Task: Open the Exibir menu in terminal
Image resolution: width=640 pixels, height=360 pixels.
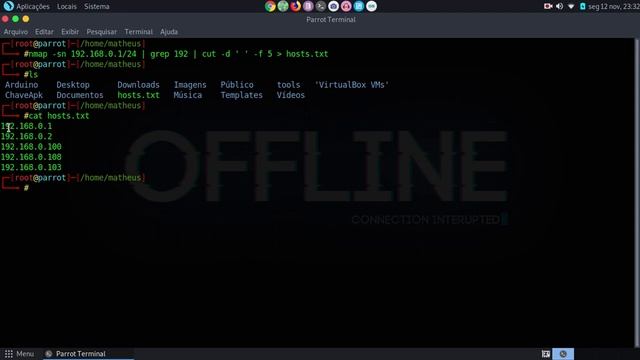Action: (70, 32)
